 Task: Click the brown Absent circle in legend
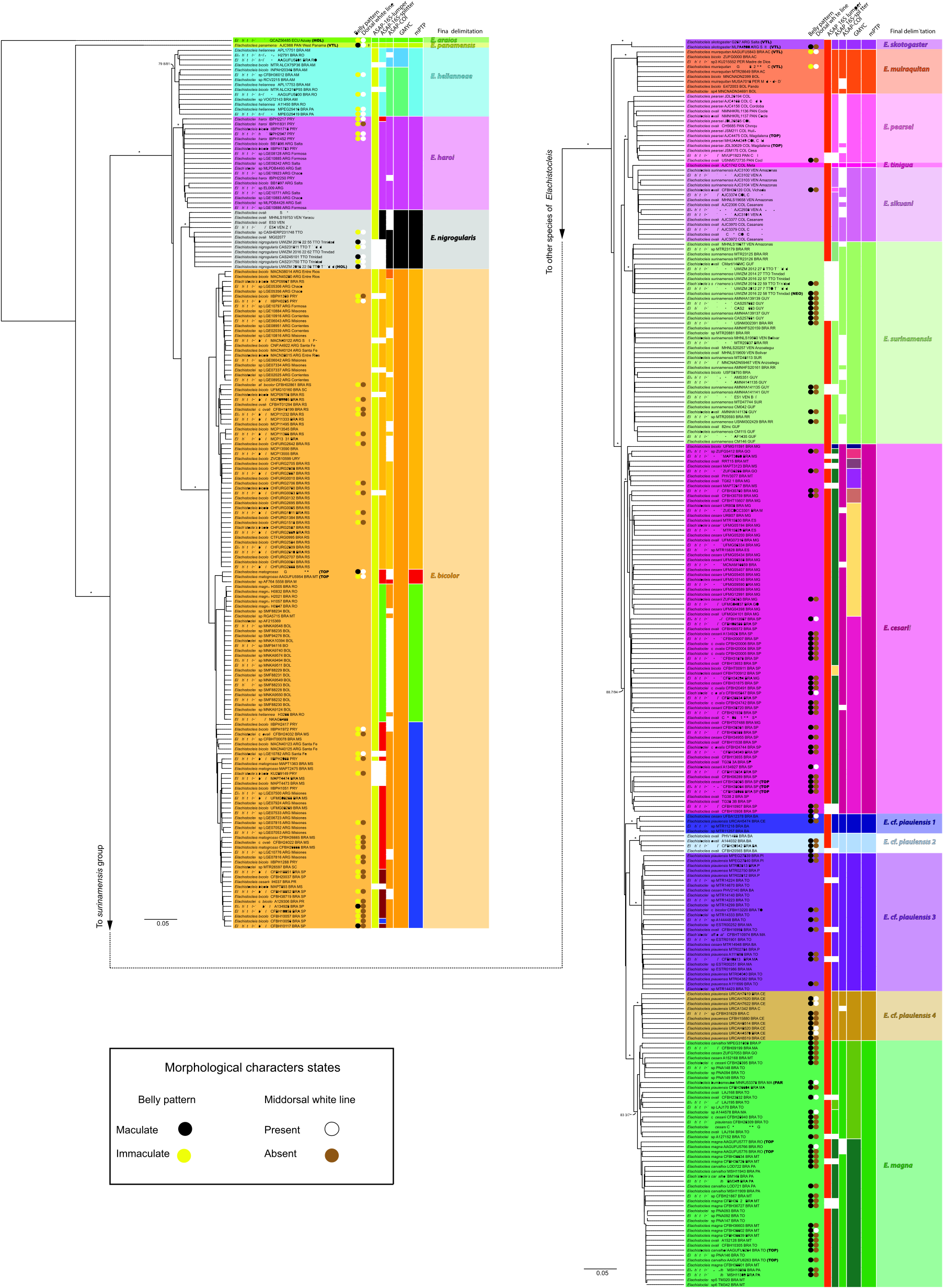click(331, 1155)
